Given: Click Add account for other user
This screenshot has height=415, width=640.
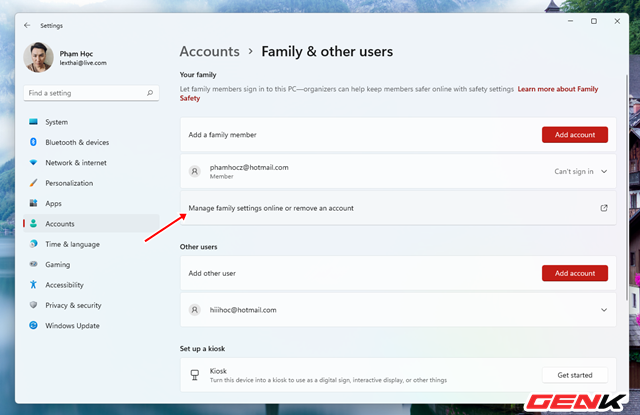Looking at the screenshot, I should [x=575, y=273].
